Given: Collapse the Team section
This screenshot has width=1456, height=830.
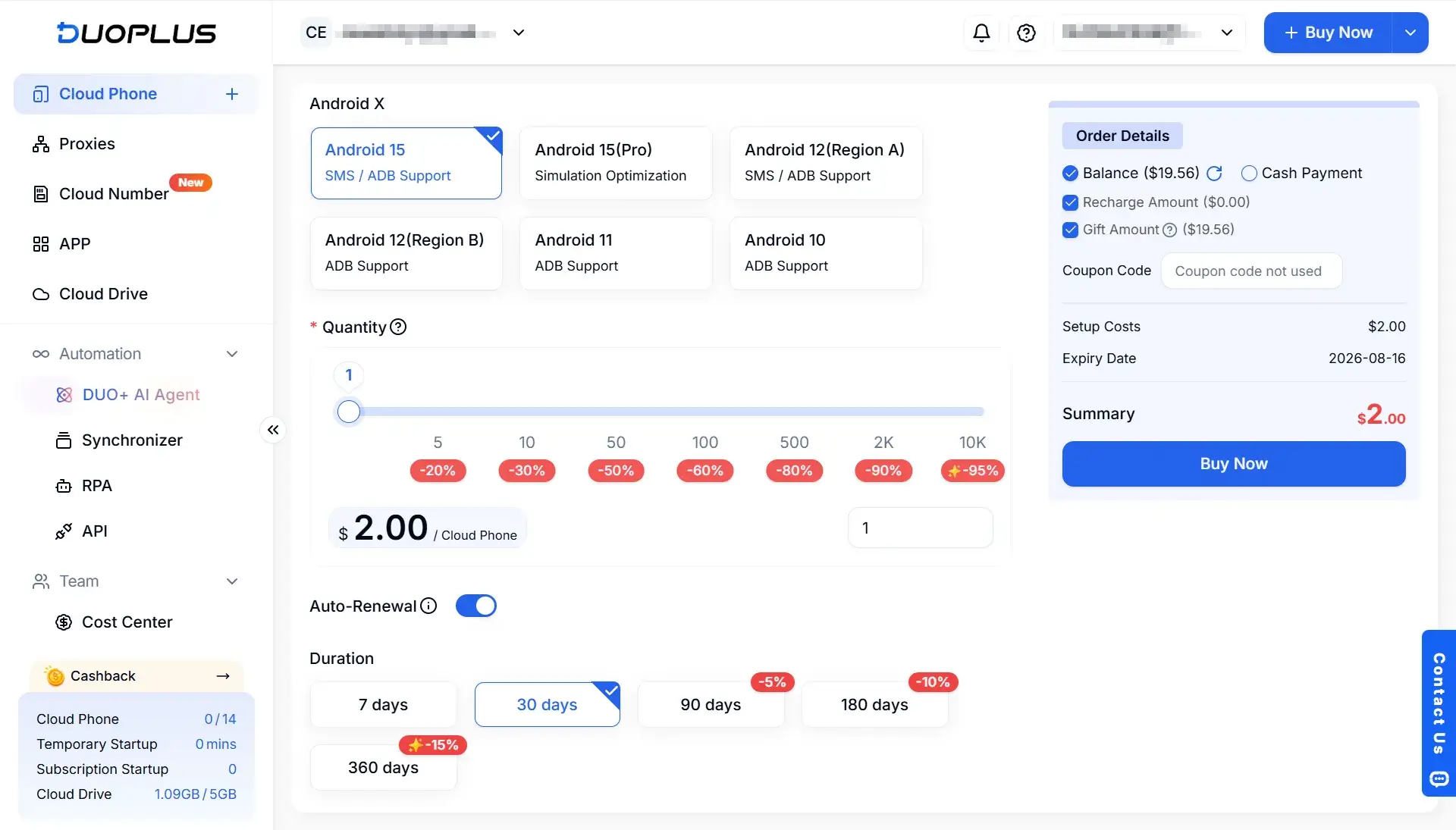Looking at the screenshot, I should point(232,581).
